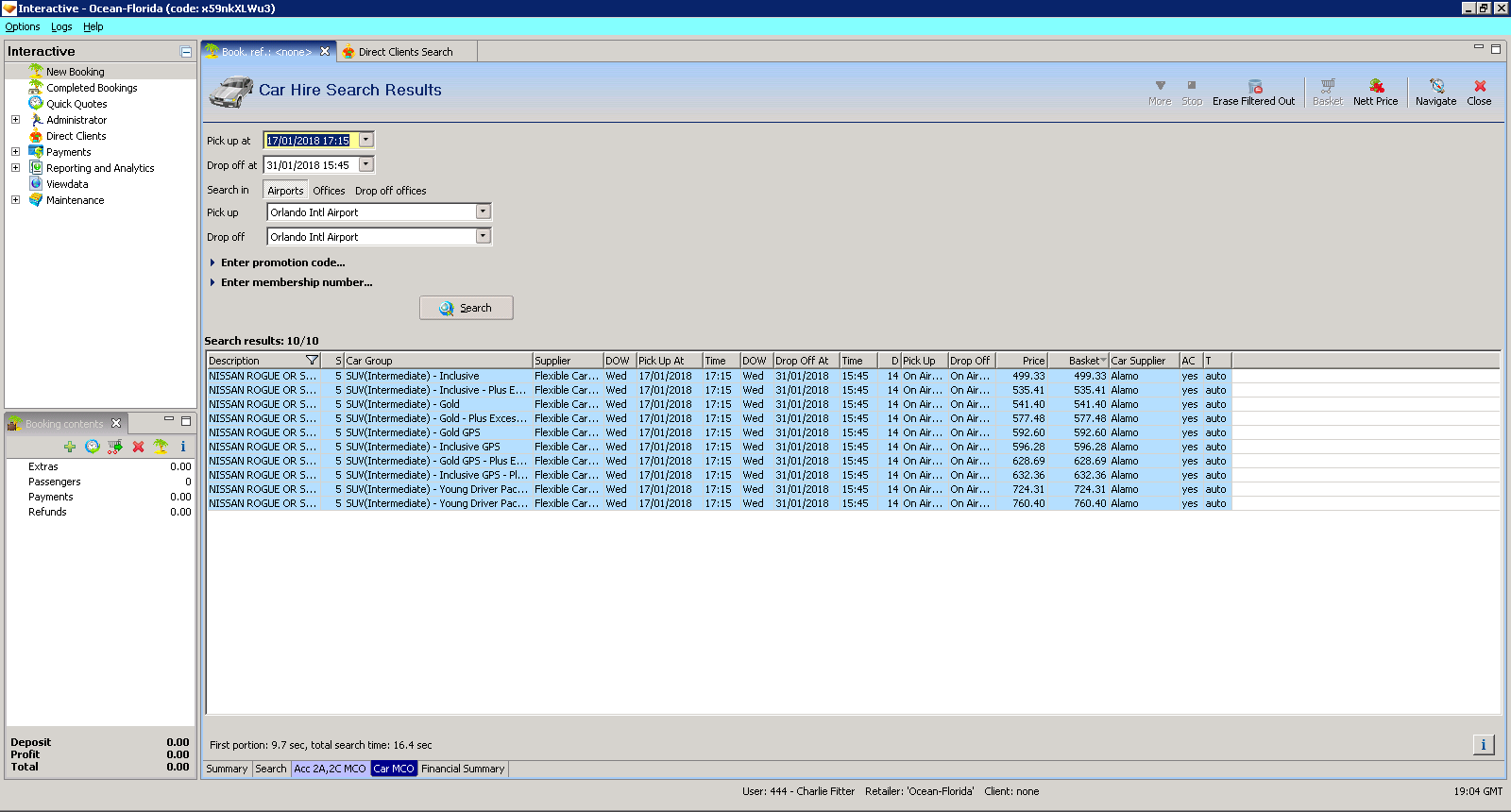Sort by the Supplier column header
This screenshot has height=812, width=1511.
[x=568, y=361]
